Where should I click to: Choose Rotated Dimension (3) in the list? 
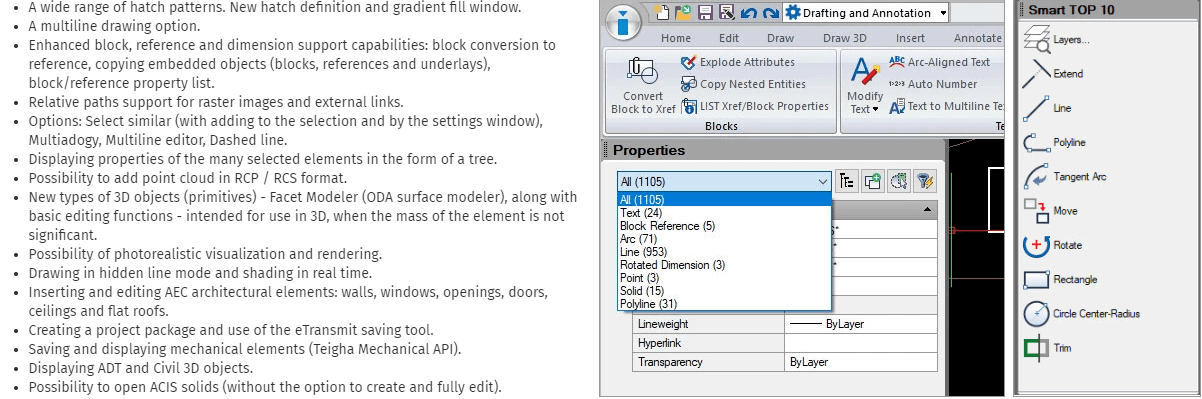coord(724,265)
